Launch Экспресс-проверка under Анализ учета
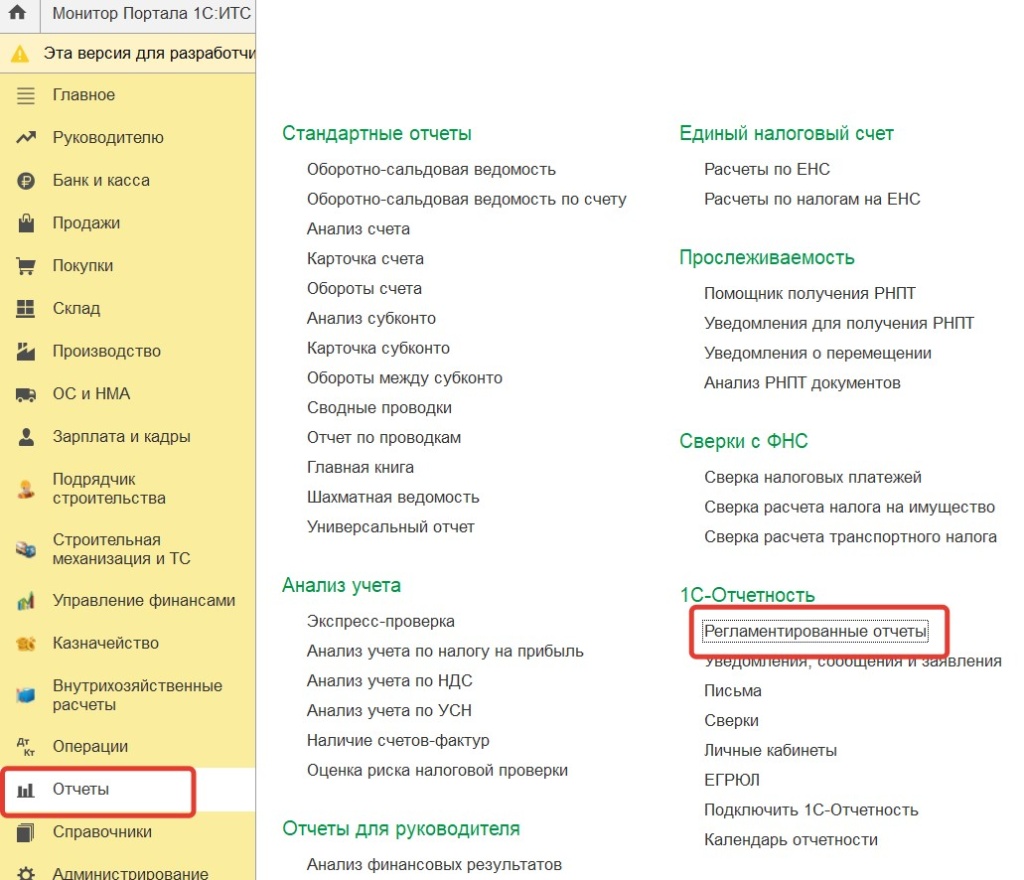 [x=380, y=621]
